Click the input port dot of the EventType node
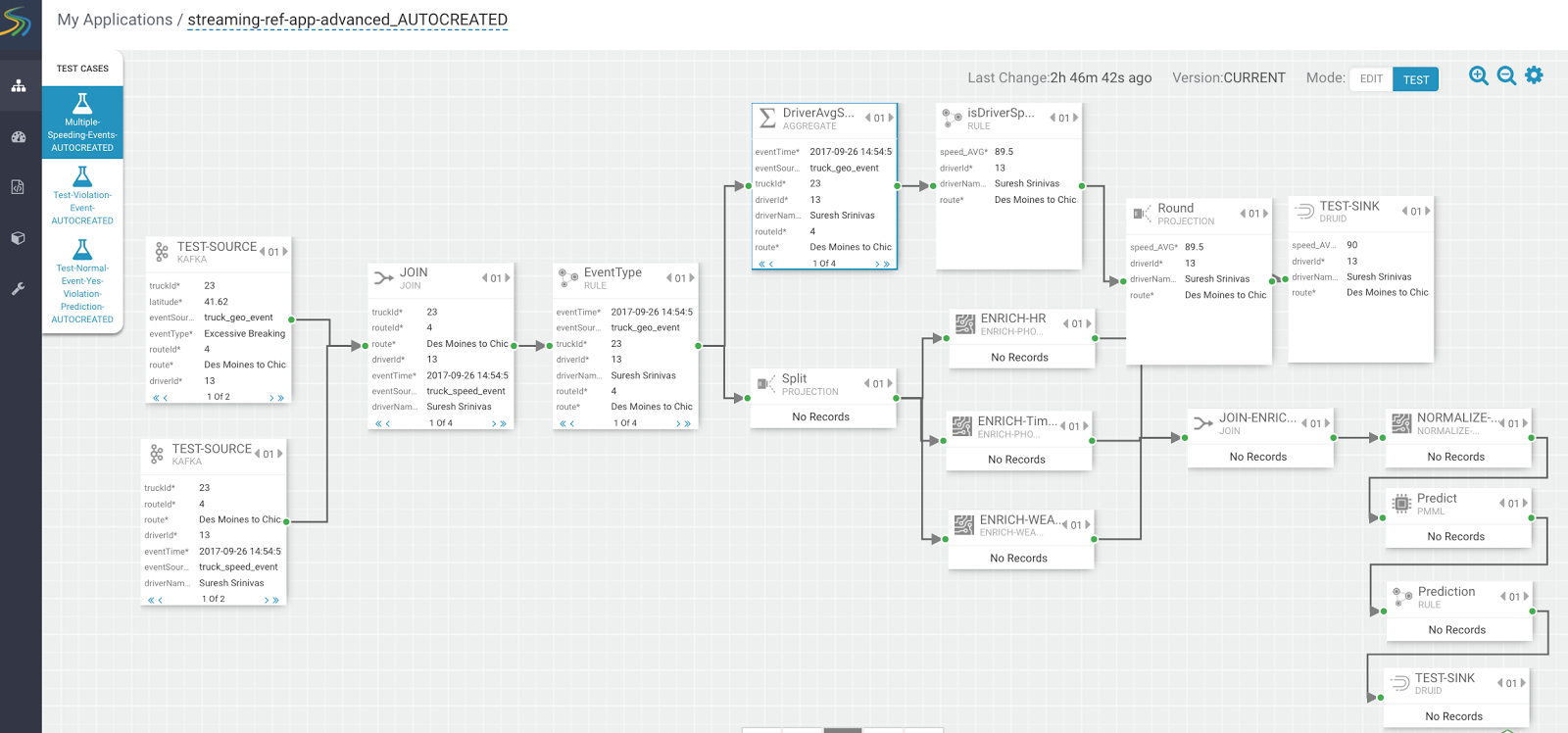The image size is (1568, 733). (550, 346)
